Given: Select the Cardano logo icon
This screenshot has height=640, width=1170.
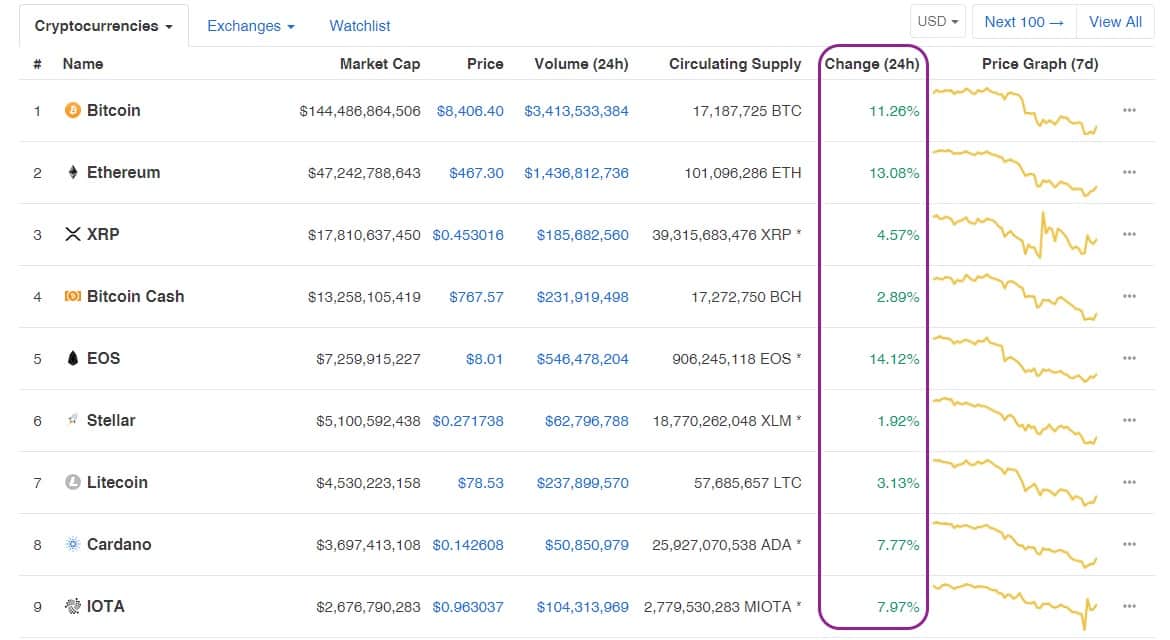Looking at the screenshot, I should point(71,545).
